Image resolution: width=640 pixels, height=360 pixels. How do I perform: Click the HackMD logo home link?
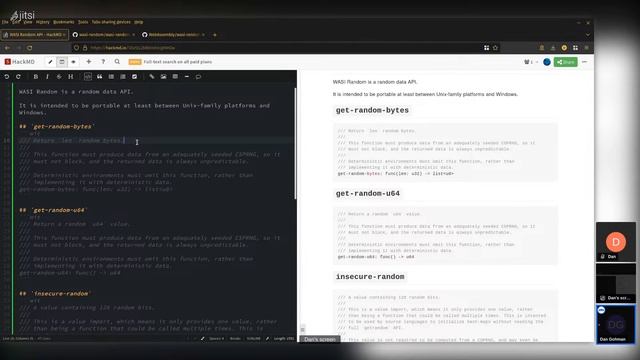[20, 62]
